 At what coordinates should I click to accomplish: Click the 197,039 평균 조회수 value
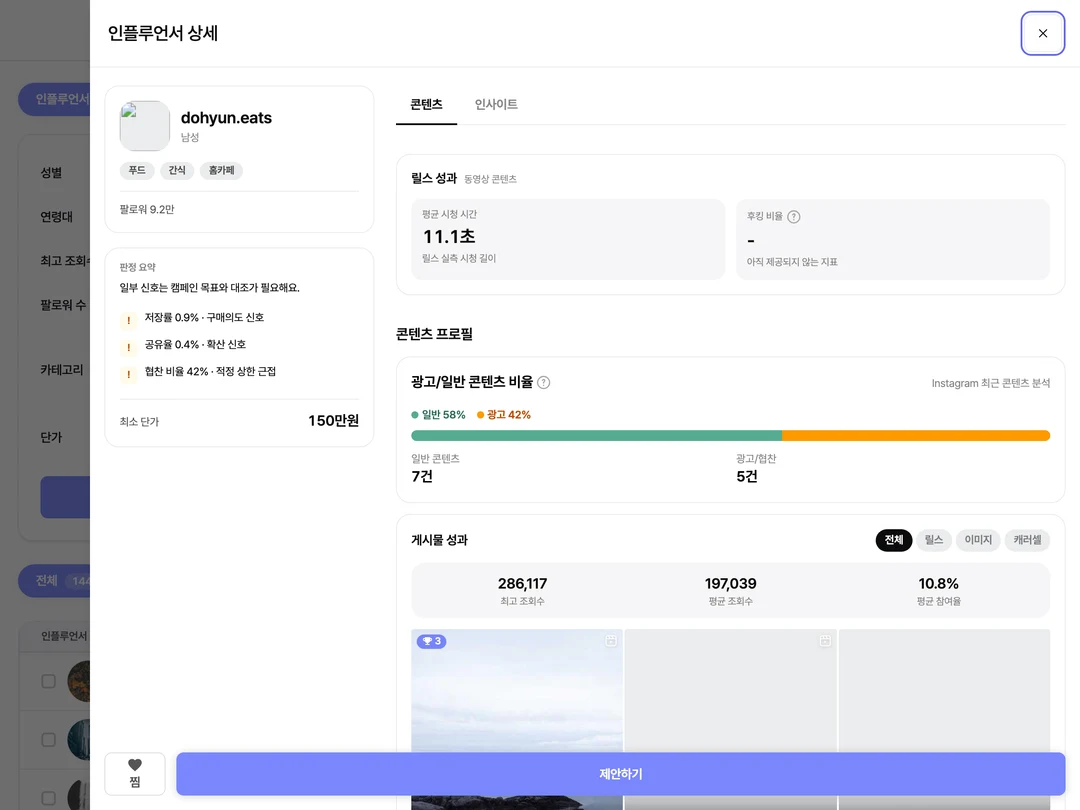coord(730,583)
